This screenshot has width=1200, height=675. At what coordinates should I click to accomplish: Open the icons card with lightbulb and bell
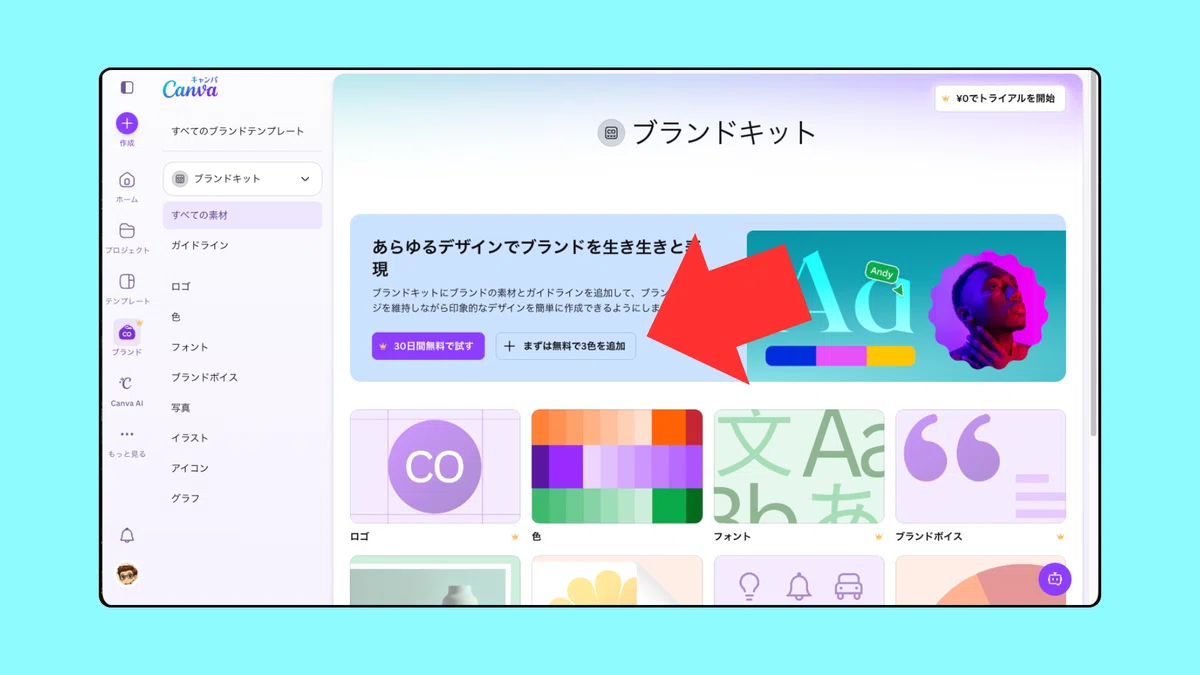click(799, 580)
